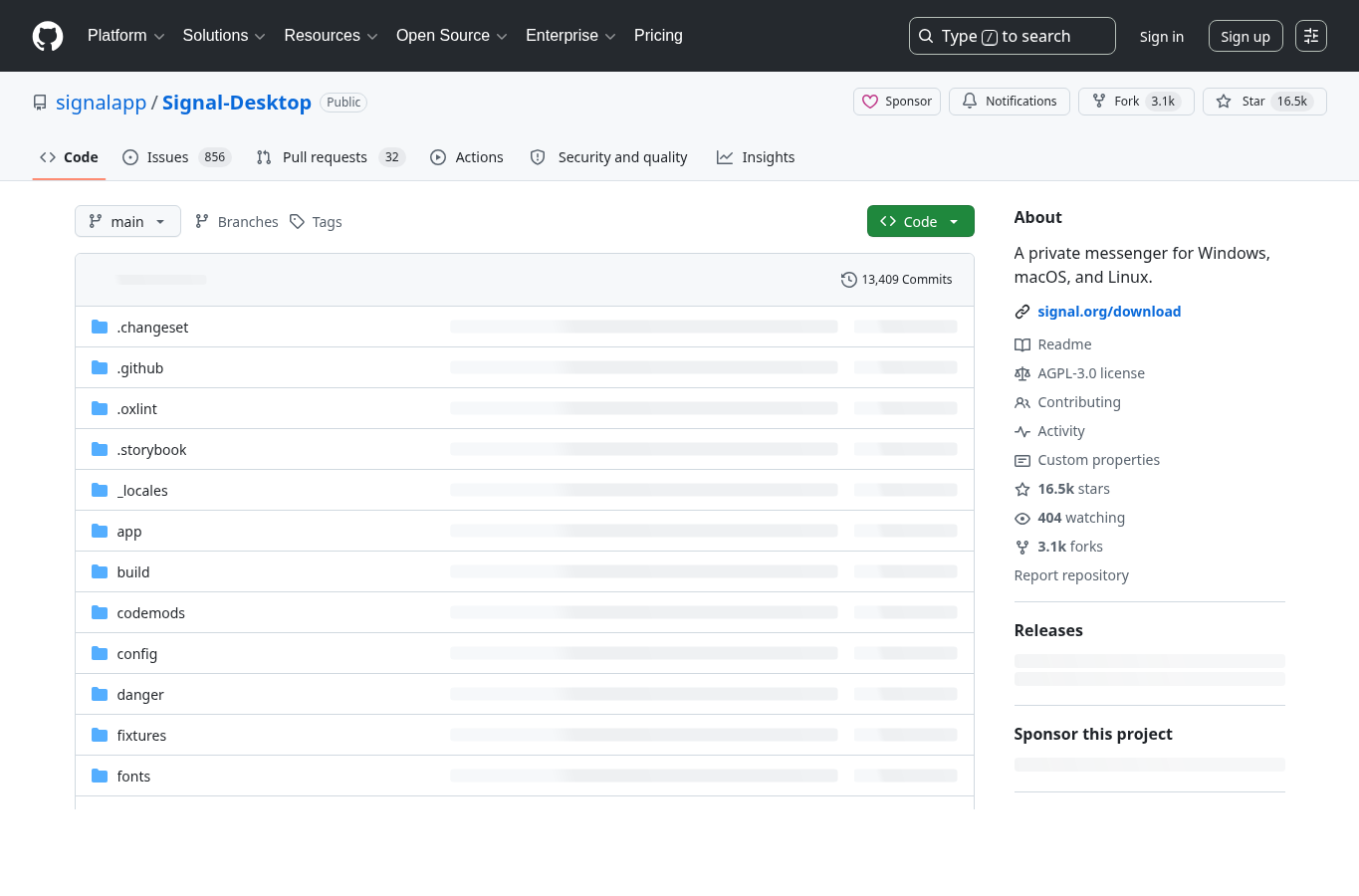Open commit history via the clock icon

click(x=848, y=280)
